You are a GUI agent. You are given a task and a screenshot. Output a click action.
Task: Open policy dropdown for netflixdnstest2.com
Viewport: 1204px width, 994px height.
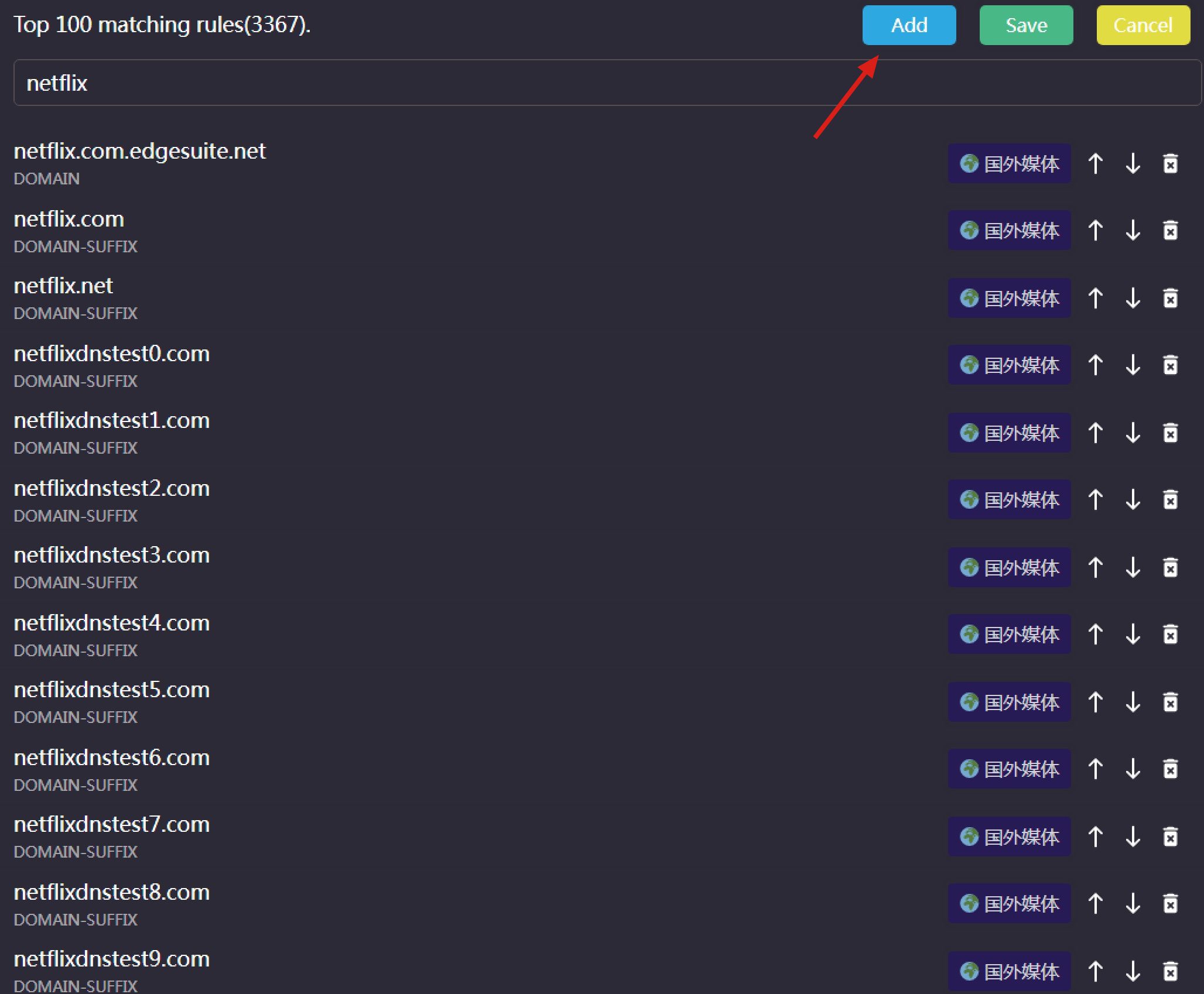1010,499
